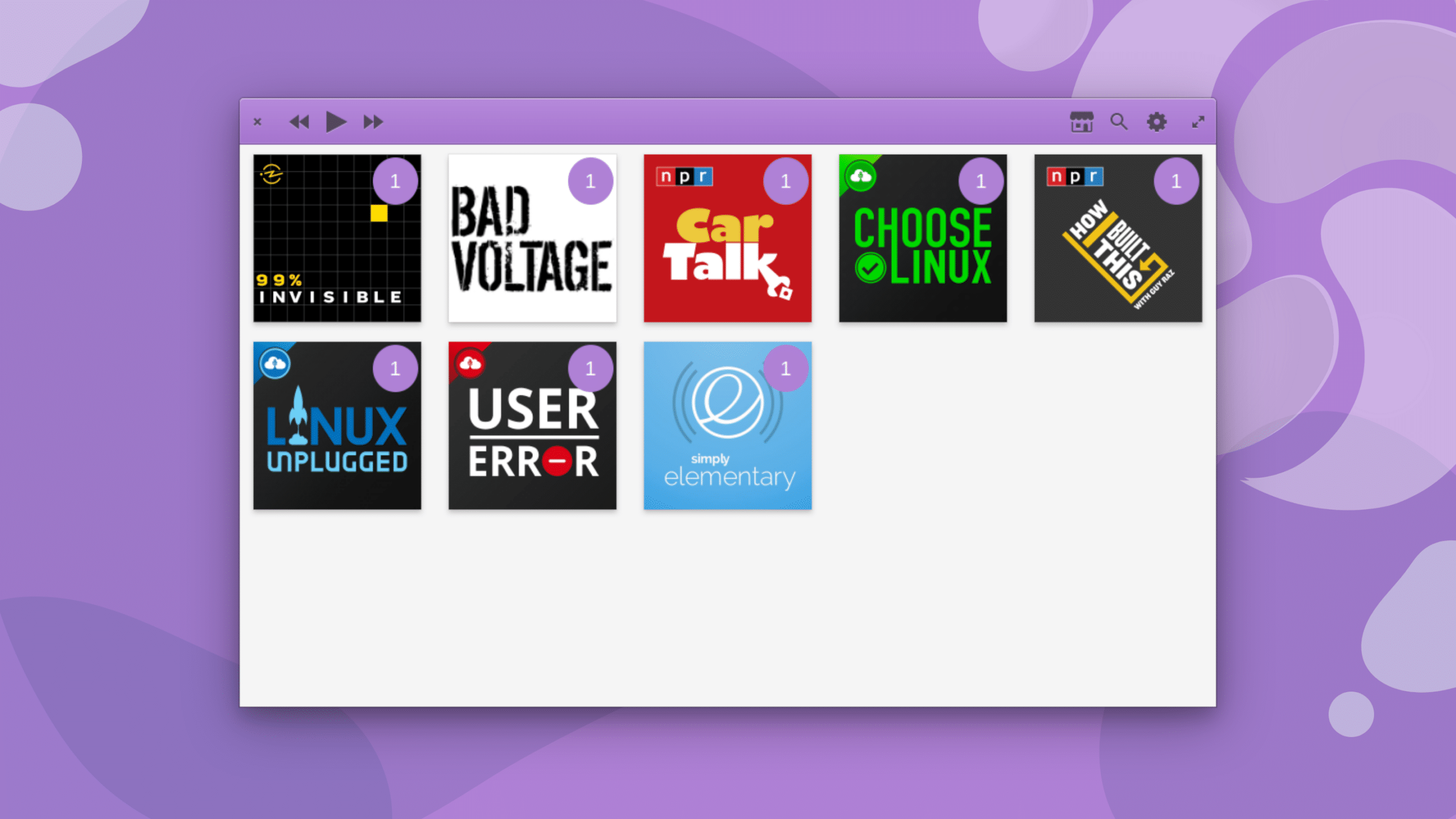This screenshot has width=1456, height=819.
Task: Open How I Built This podcast
Action: (x=1118, y=238)
